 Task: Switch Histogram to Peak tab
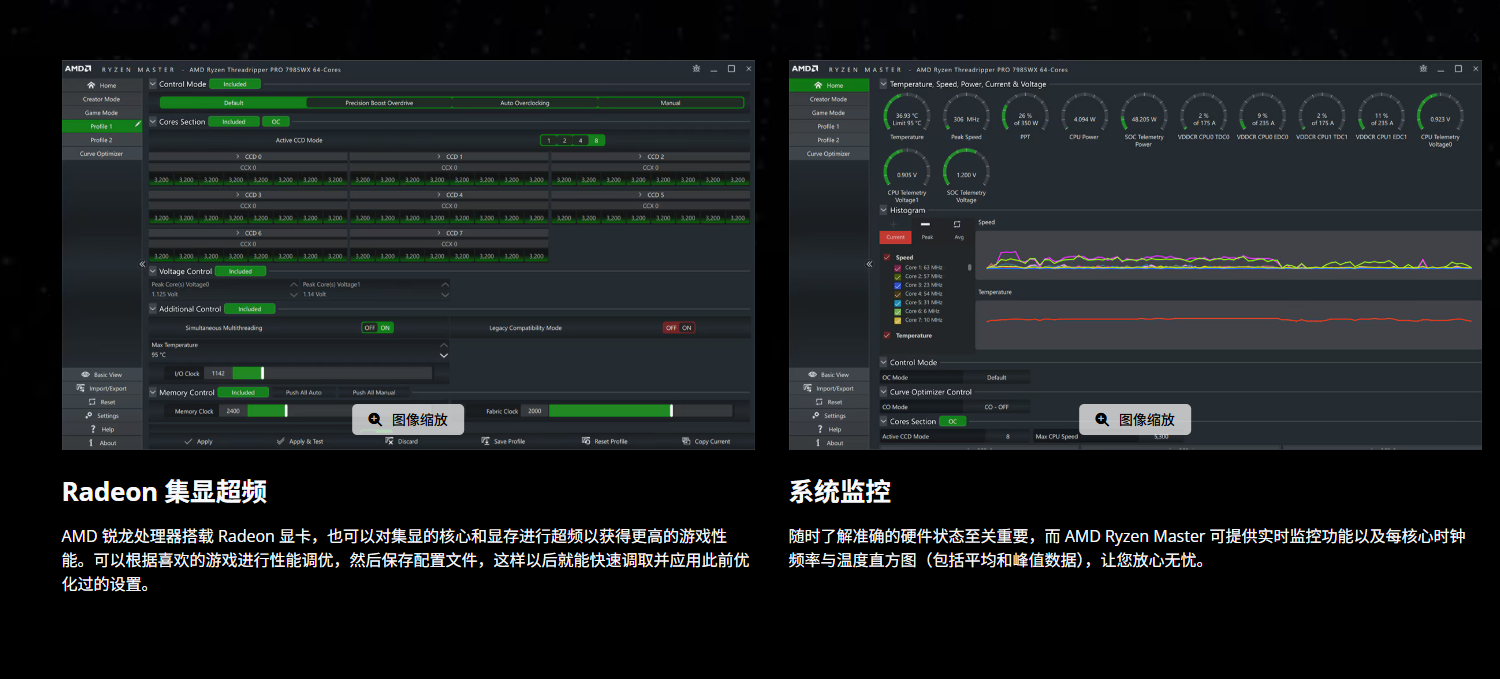coord(927,237)
